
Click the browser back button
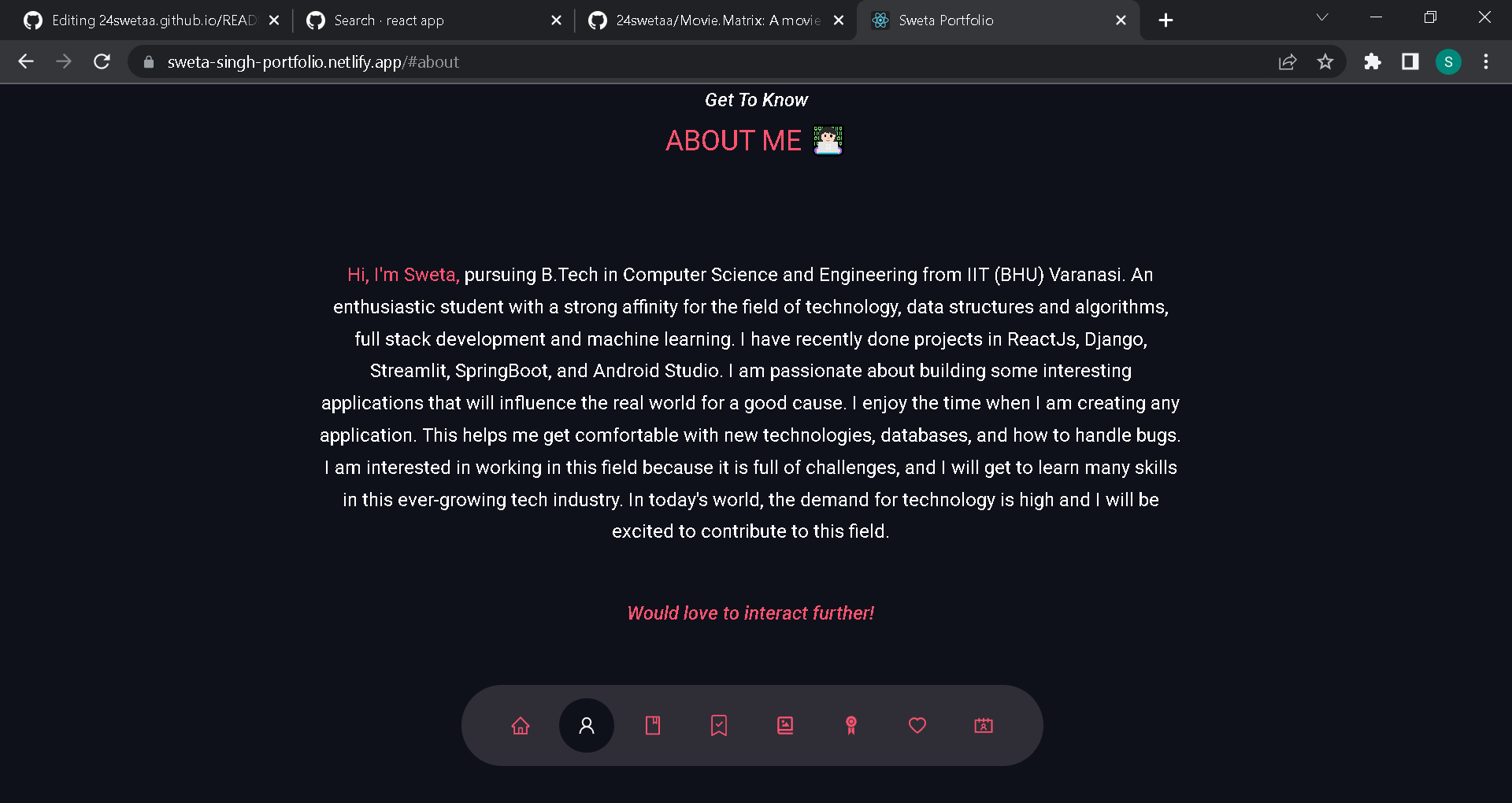[x=26, y=61]
